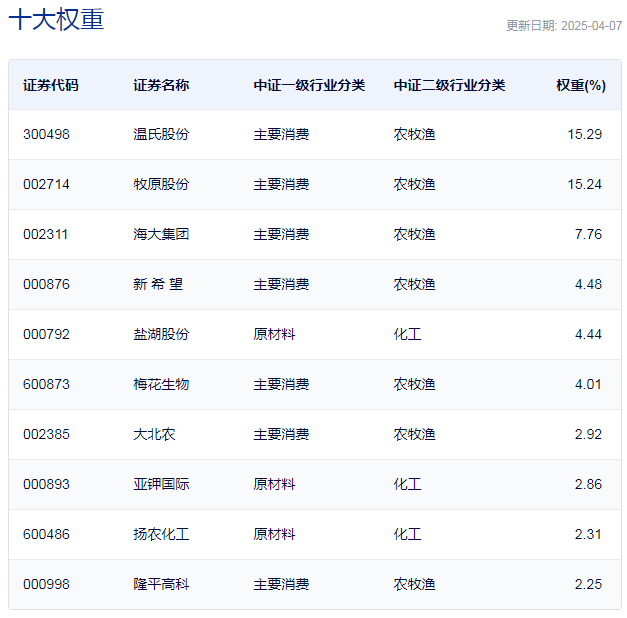
Task: Select the 中证一级行业分类 column header
Action: (309, 85)
